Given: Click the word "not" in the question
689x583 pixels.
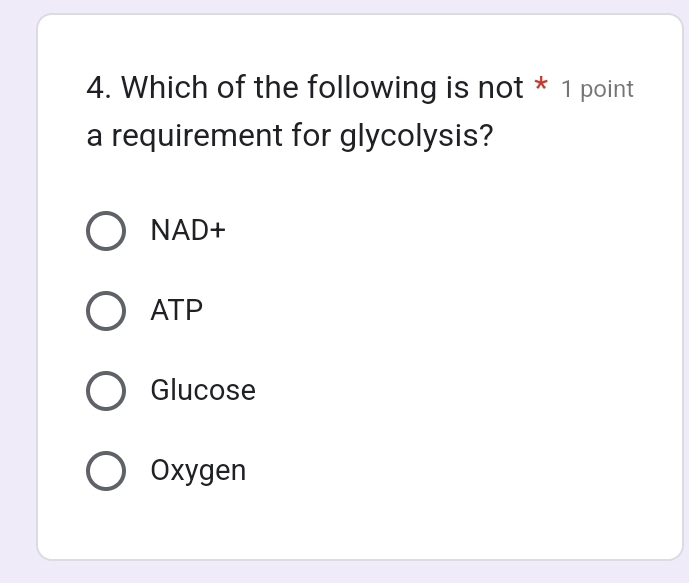Looking at the screenshot, I should coord(500,89).
